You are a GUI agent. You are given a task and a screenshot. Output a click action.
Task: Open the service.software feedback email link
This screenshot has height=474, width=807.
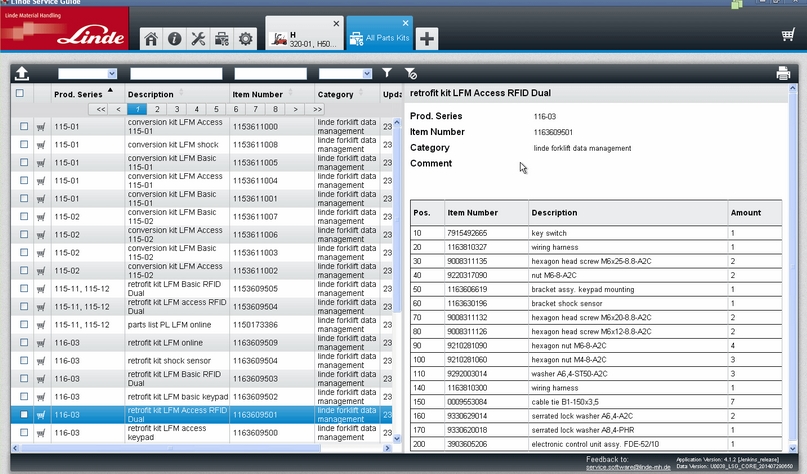click(628, 467)
